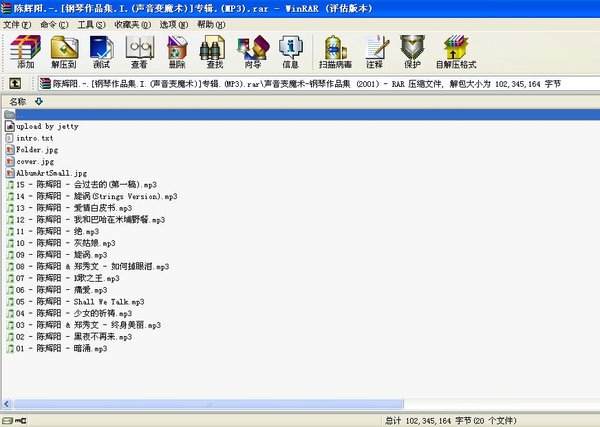Select the Folder.jpg file name
600x427 pixels.
click(x=37, y=150)
